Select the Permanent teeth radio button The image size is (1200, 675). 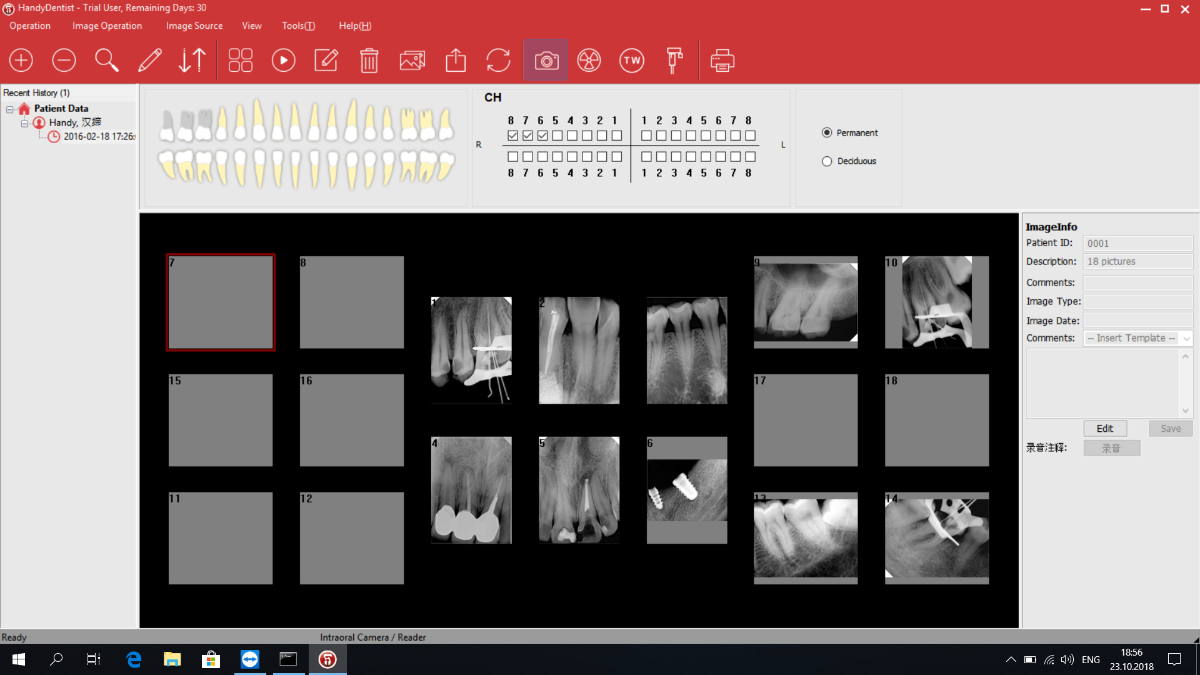(x=827, y=133)
